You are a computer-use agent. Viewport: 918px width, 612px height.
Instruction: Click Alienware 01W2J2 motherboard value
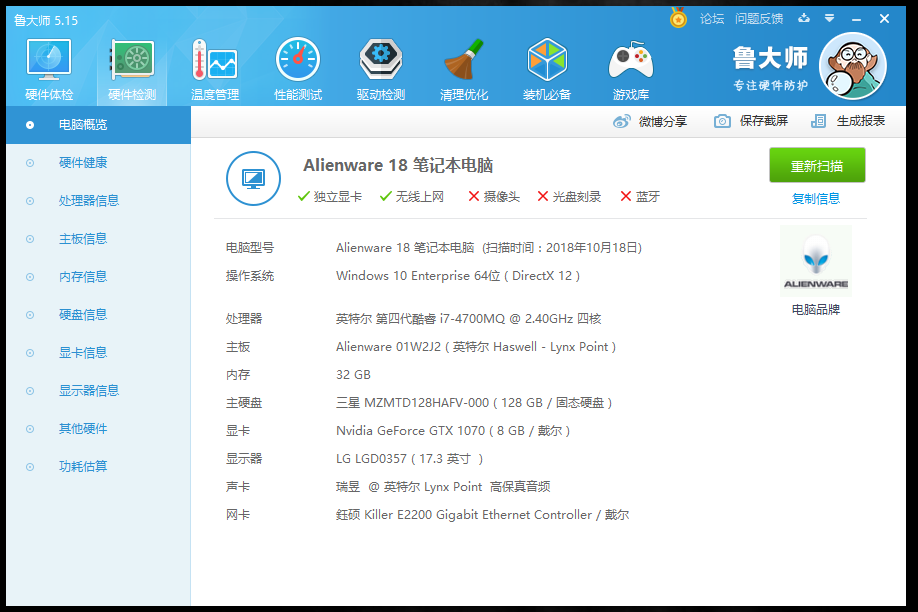coord(476,347)
